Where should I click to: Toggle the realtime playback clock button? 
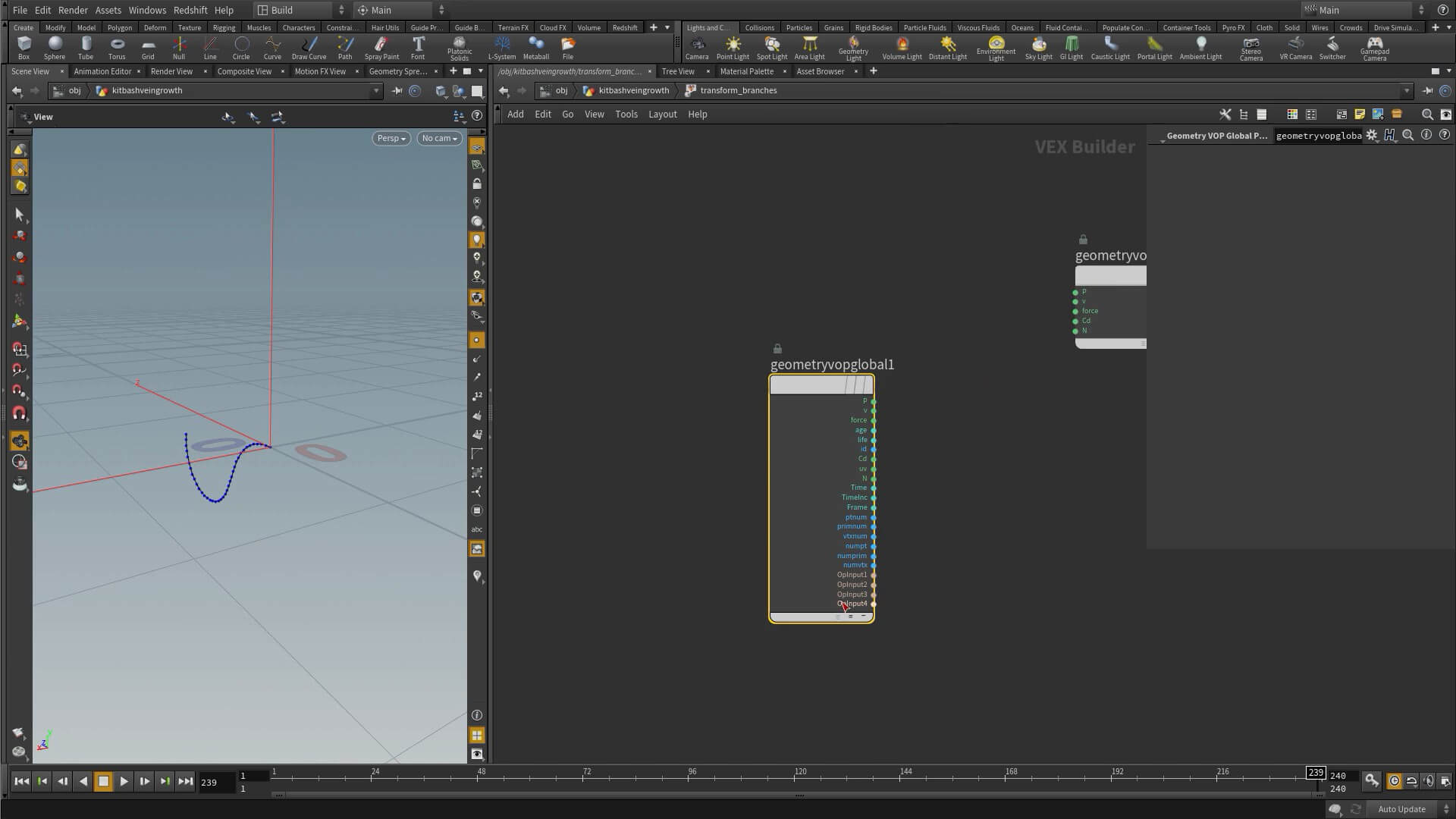[1394, 781]
